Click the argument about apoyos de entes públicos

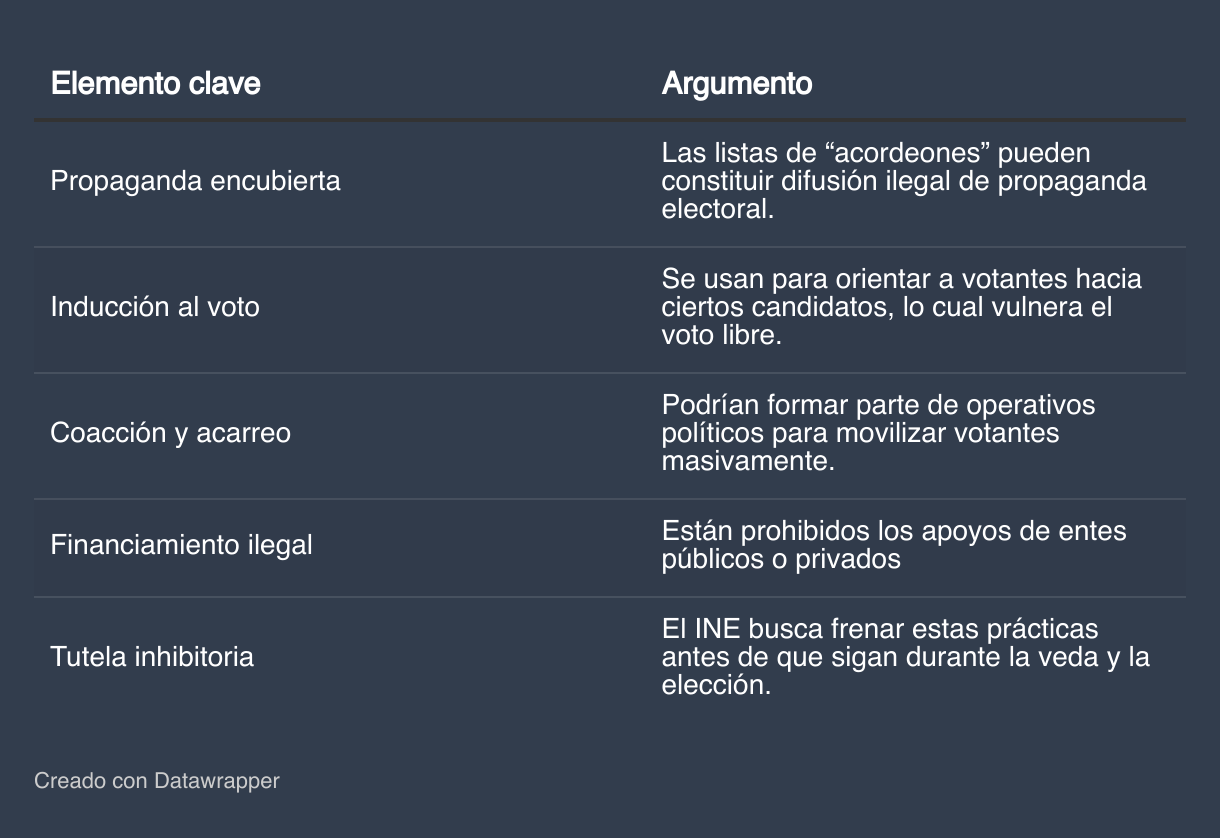click(x=894, y=545)
